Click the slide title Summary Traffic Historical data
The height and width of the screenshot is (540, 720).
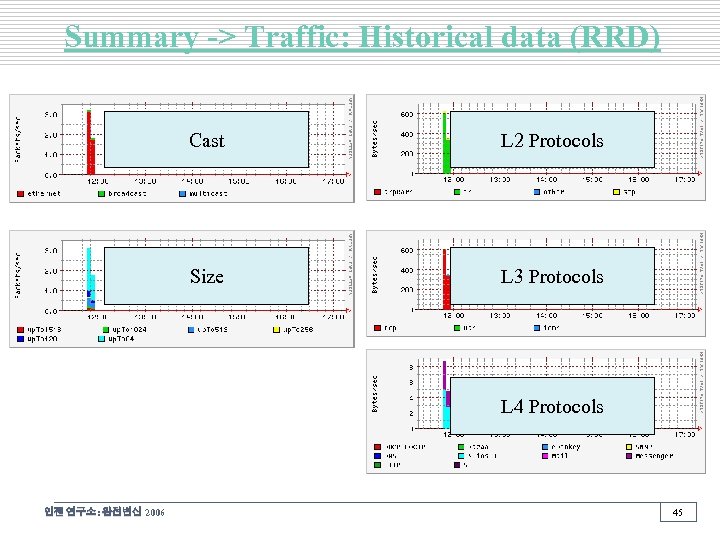(x=362, y=37)
